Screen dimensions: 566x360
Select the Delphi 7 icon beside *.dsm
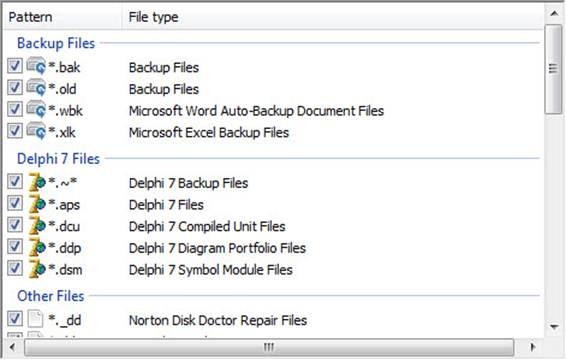point(37,269)
